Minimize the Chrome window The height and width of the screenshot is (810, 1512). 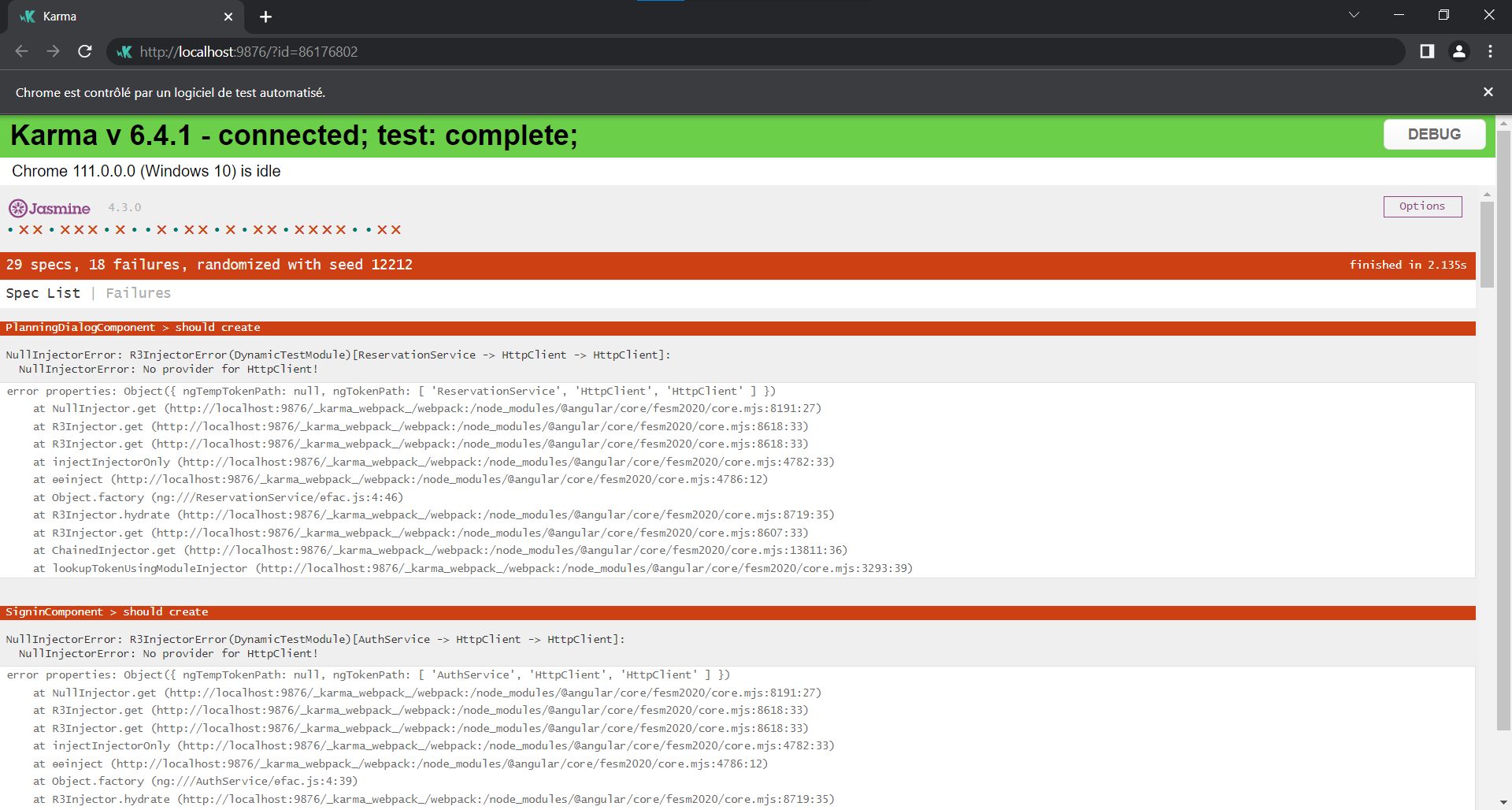click(x=1399, y=15)
